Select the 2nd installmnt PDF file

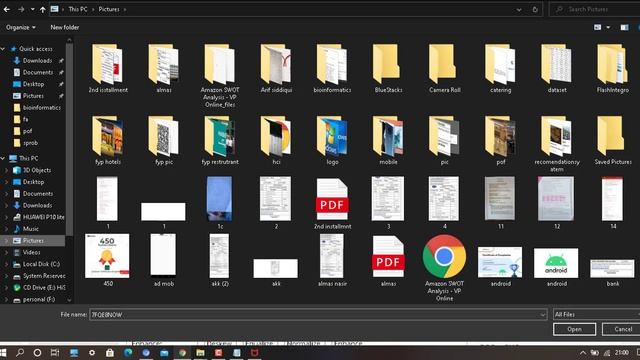point(332,203)
